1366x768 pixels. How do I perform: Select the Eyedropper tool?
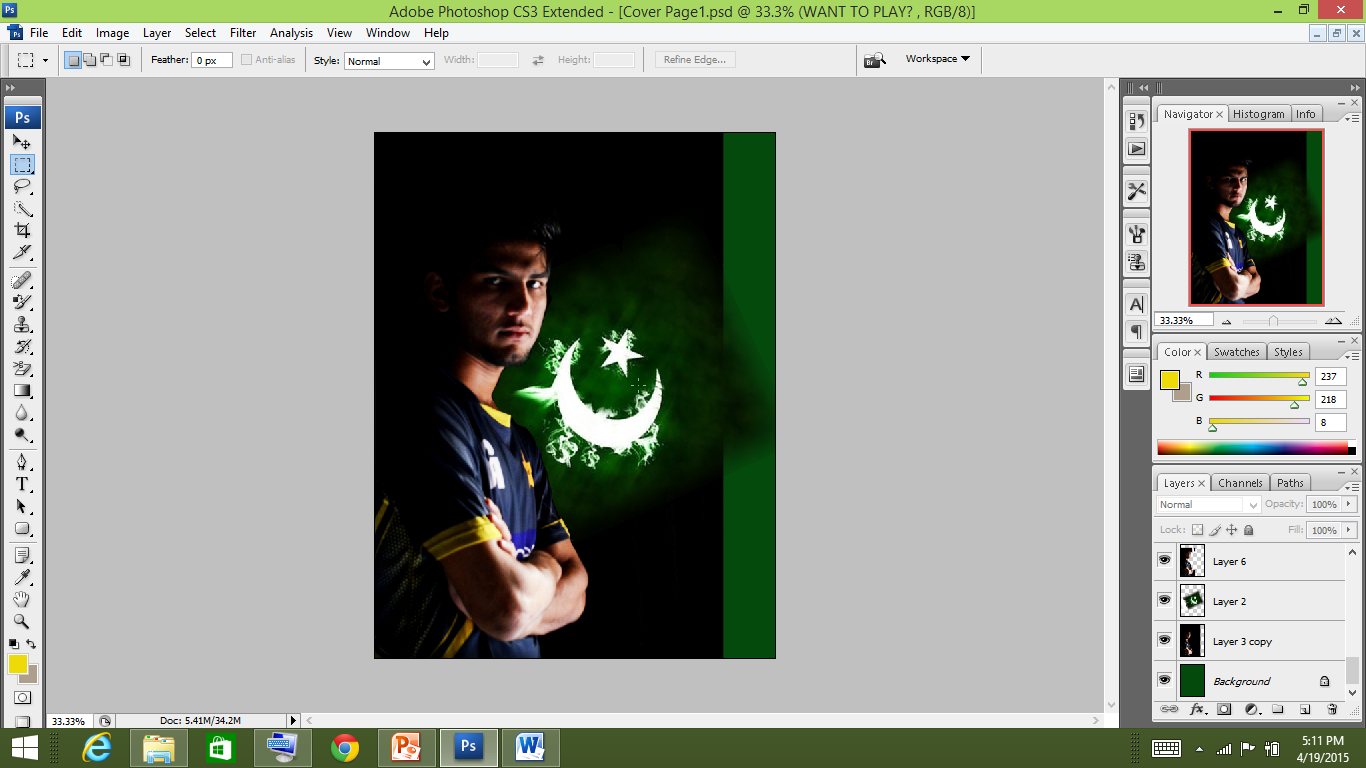click(x=22, y=576)
